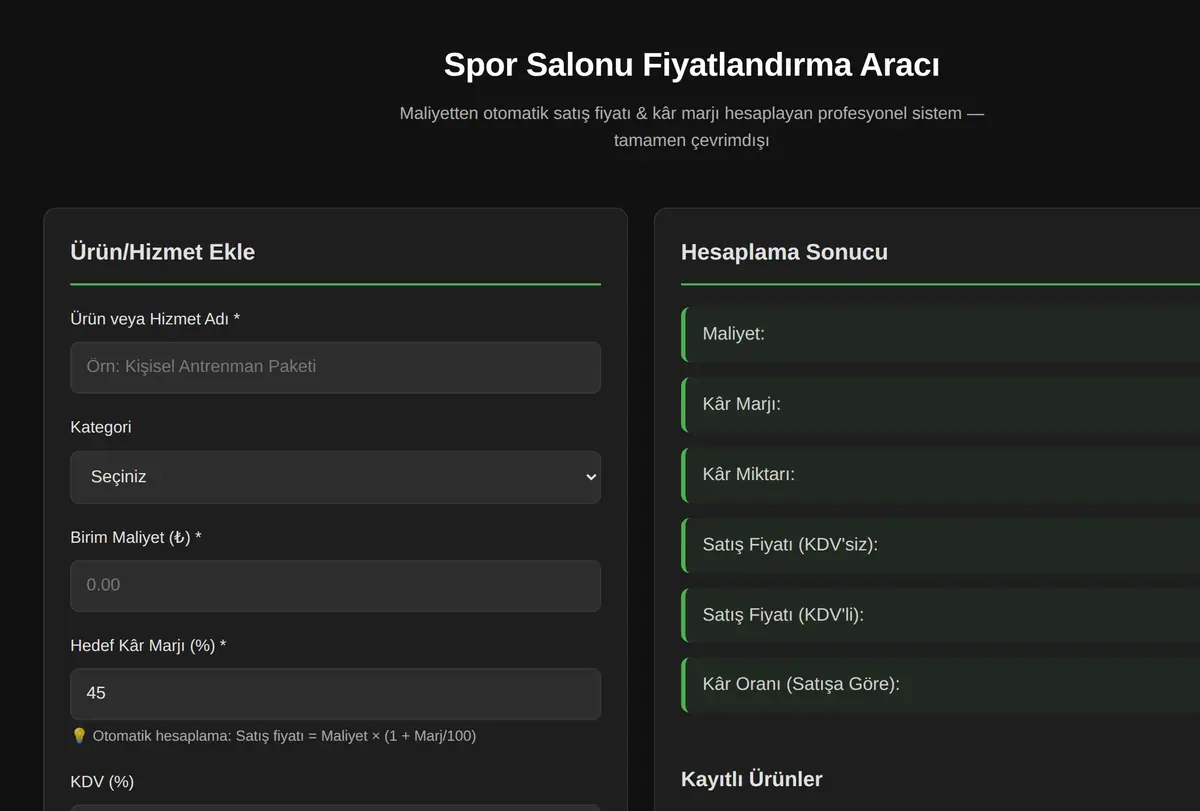Click the Birim Maliyet (₺) label
The image size is (1200, 811).
136,537
